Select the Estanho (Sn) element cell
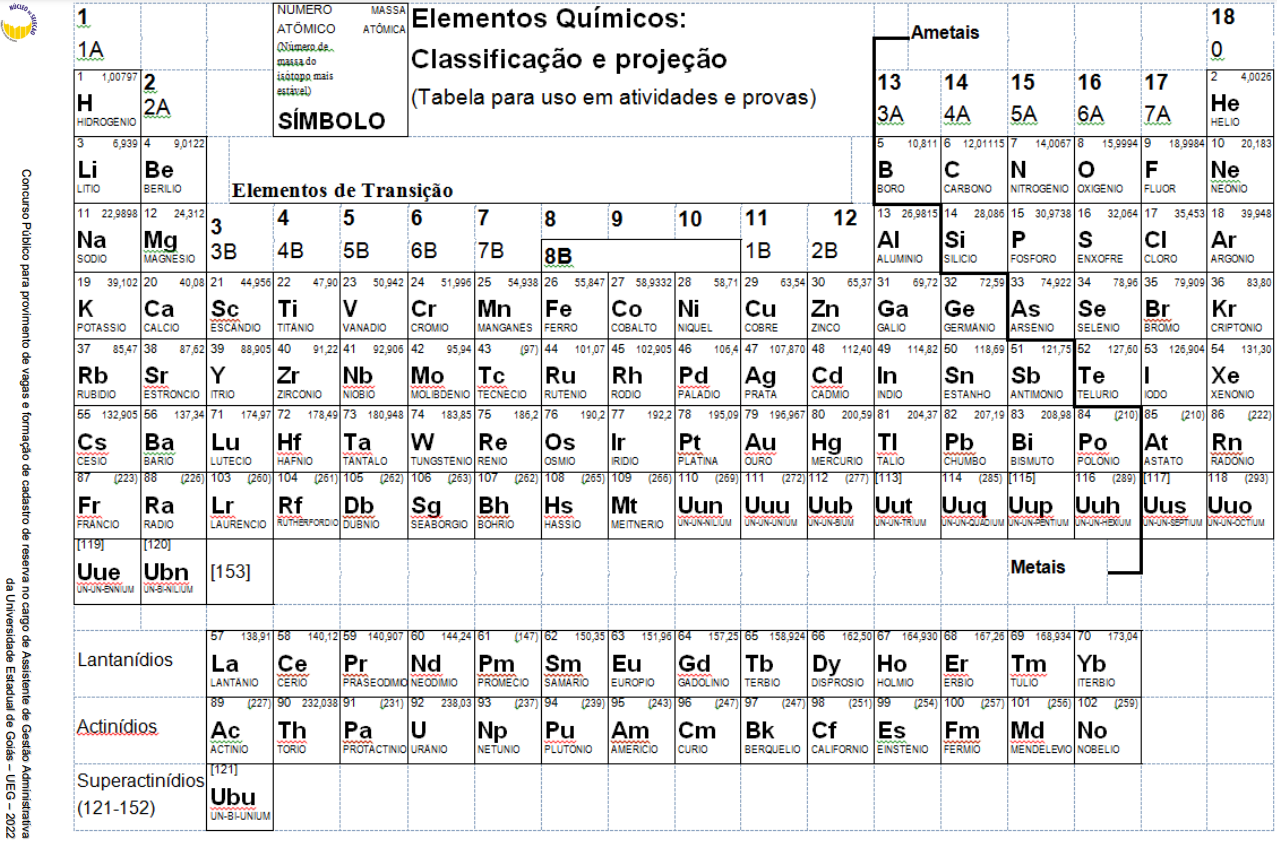Image resolution: width=1277 pixels, height=844 pixels. [x=974, y=372]
